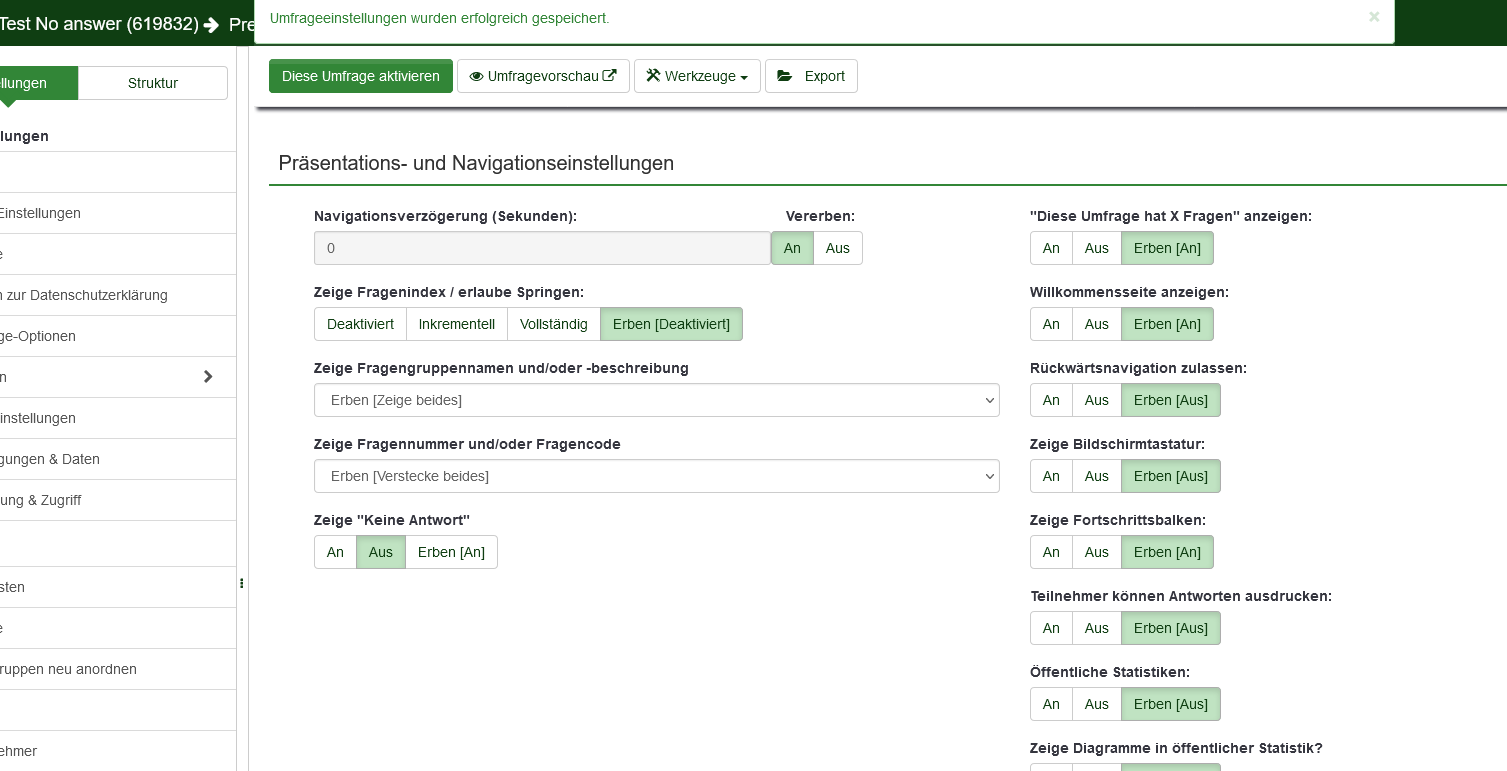
Task: Set Zeige "Keine Antwort" to An
Action: click(x=335, y=552)
